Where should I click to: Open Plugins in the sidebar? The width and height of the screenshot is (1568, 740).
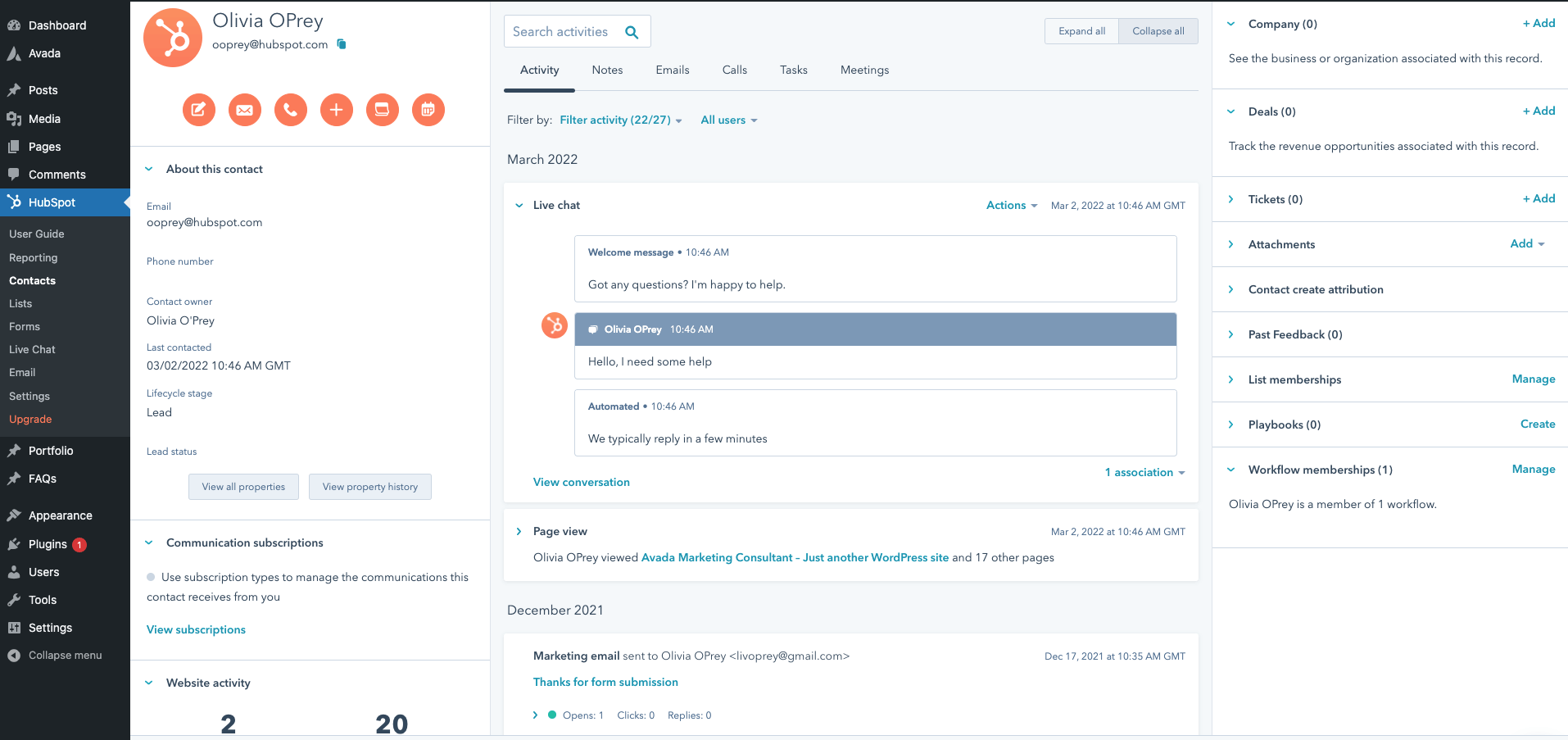[x=65, y=544]
